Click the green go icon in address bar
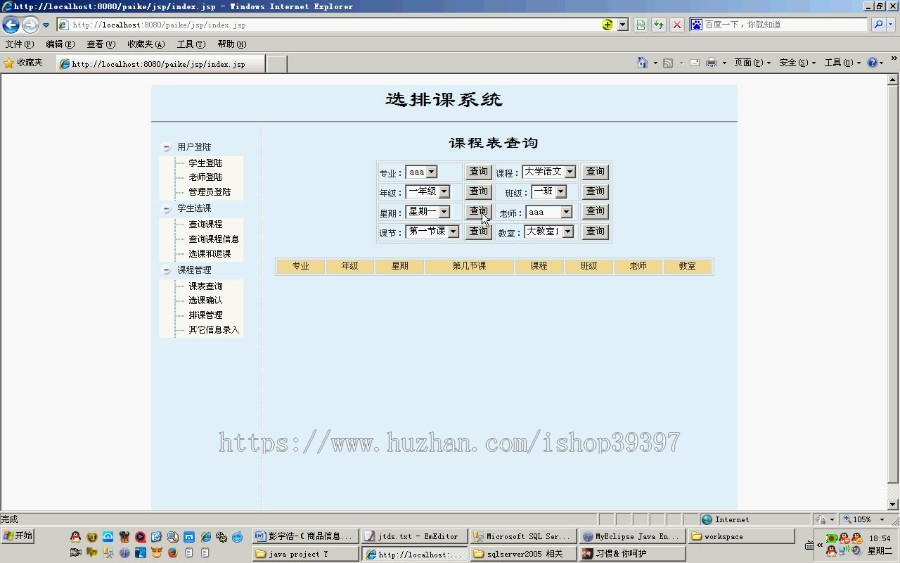Image resolution: width=900 pixels, height=563 pixels. point(607,25)
